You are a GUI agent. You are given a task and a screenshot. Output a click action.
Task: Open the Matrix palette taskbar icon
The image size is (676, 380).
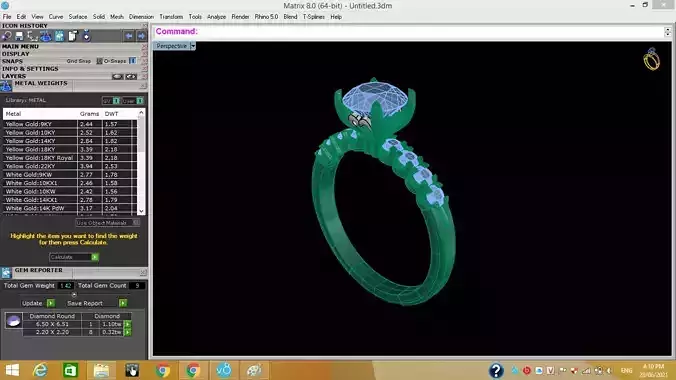254,370
